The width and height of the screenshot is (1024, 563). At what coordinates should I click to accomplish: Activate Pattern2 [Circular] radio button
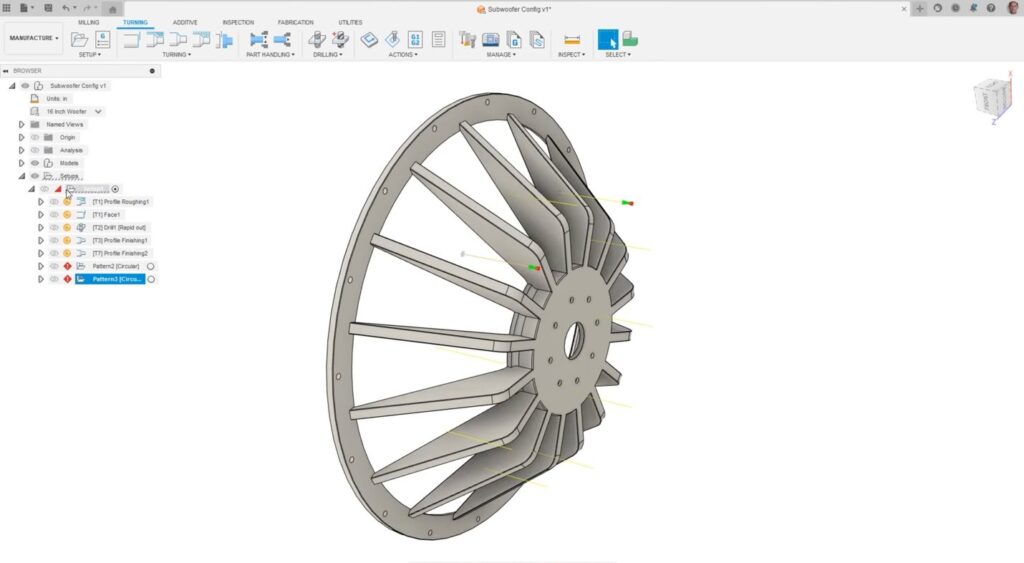pos(151,266)
